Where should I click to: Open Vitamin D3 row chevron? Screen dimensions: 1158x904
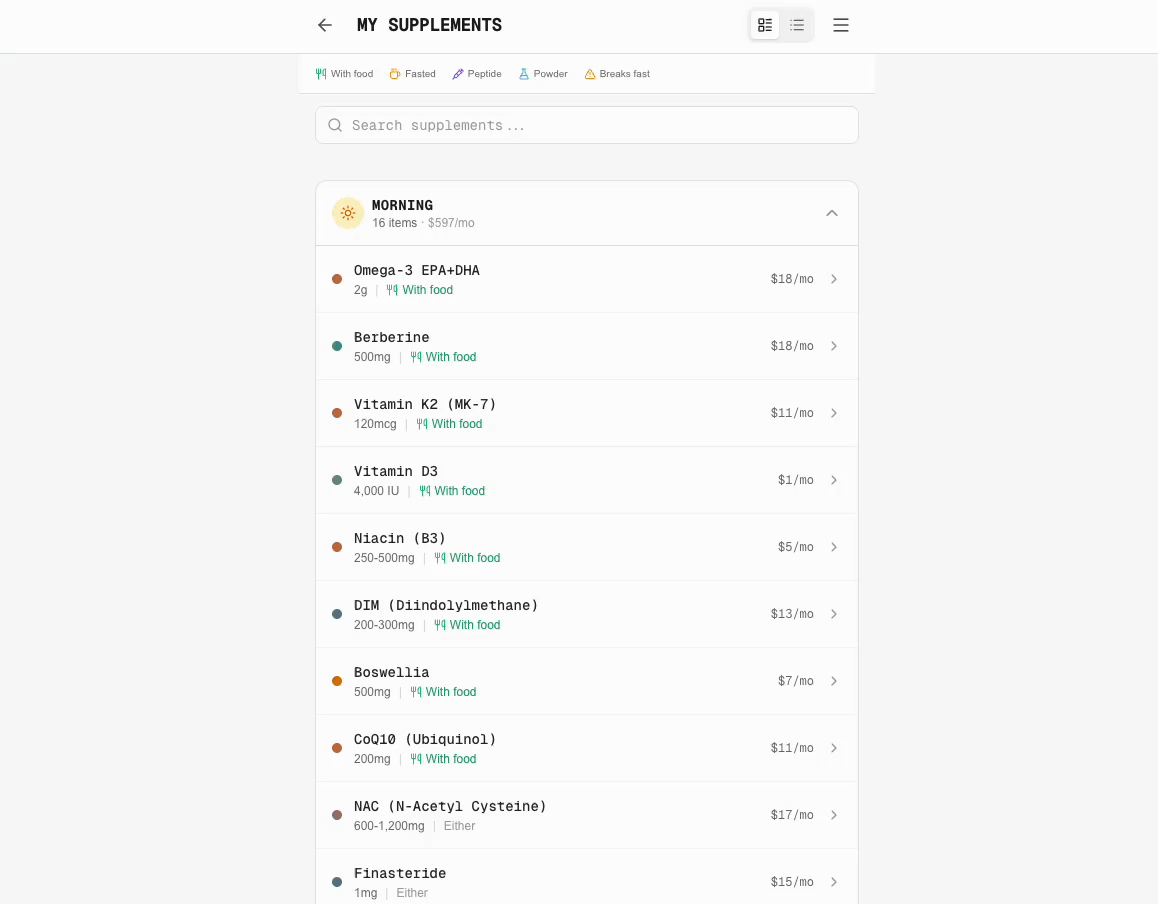(834, 480)
